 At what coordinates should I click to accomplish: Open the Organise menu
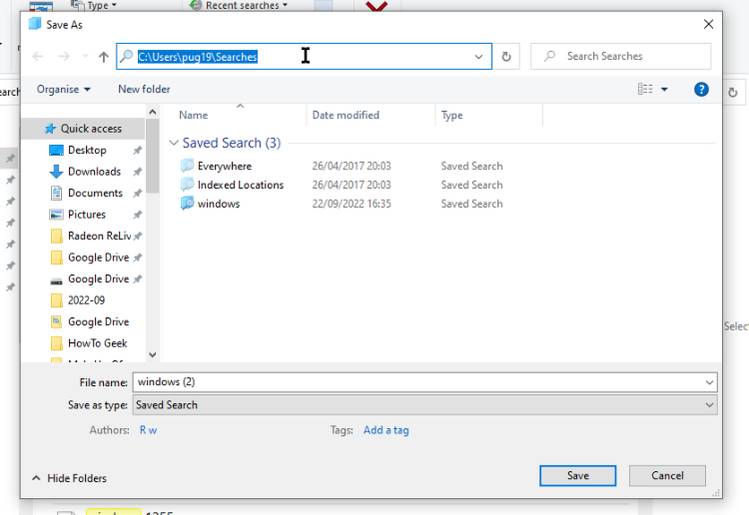[x=63, y=89]
